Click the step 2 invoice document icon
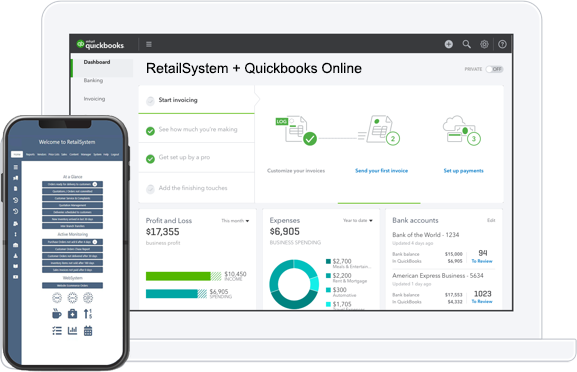 tap(379, 130)
